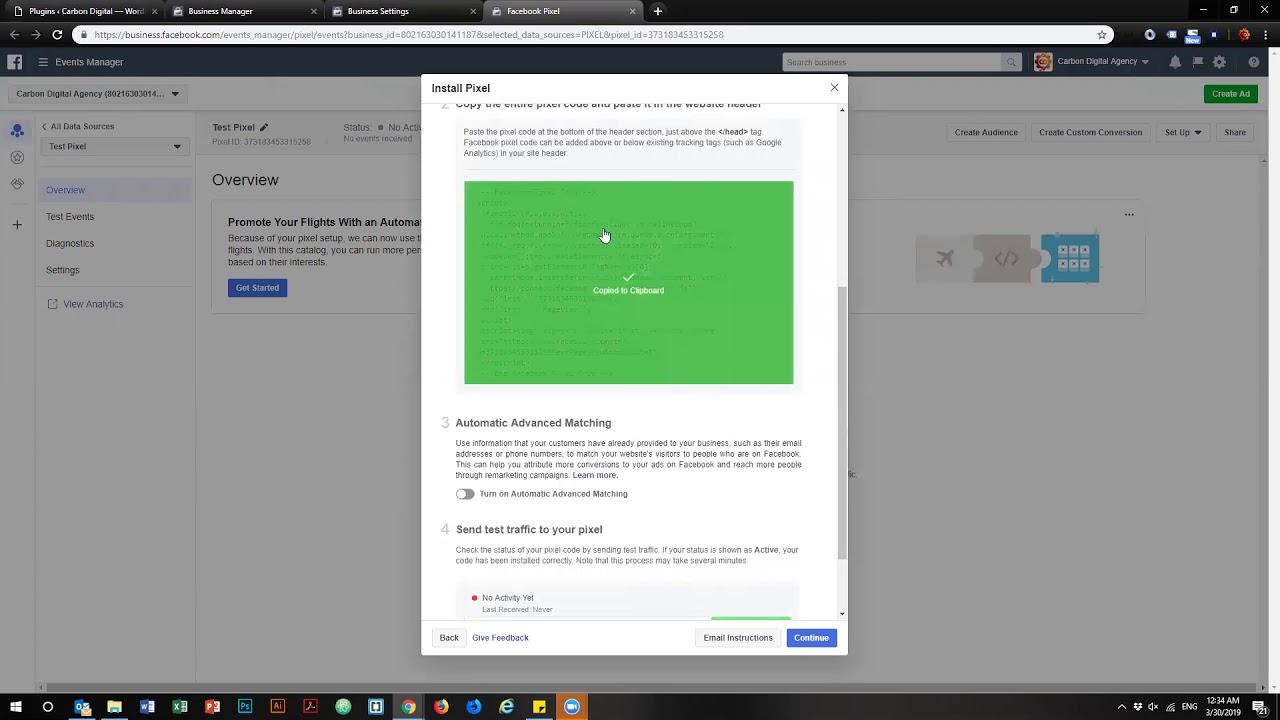Click the green copied pixel code box
This screenshot has height=720, width=1280.
point(628,282)
